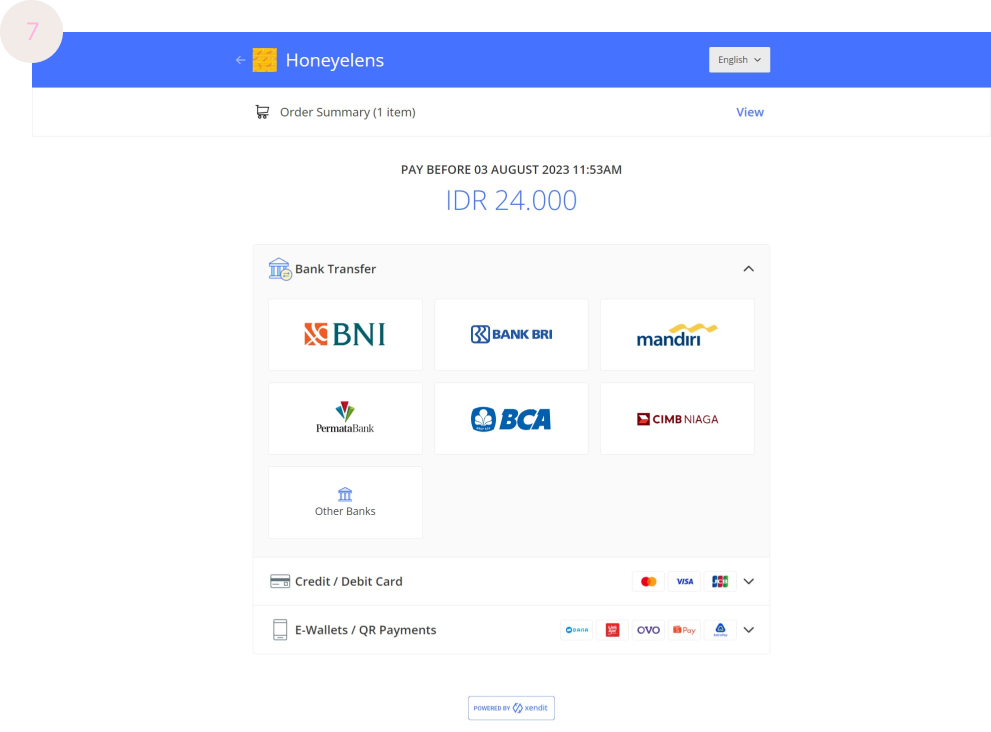The image size is (991, 732).
Task: Select PermataBank for transfer
Action: point(345,418)
